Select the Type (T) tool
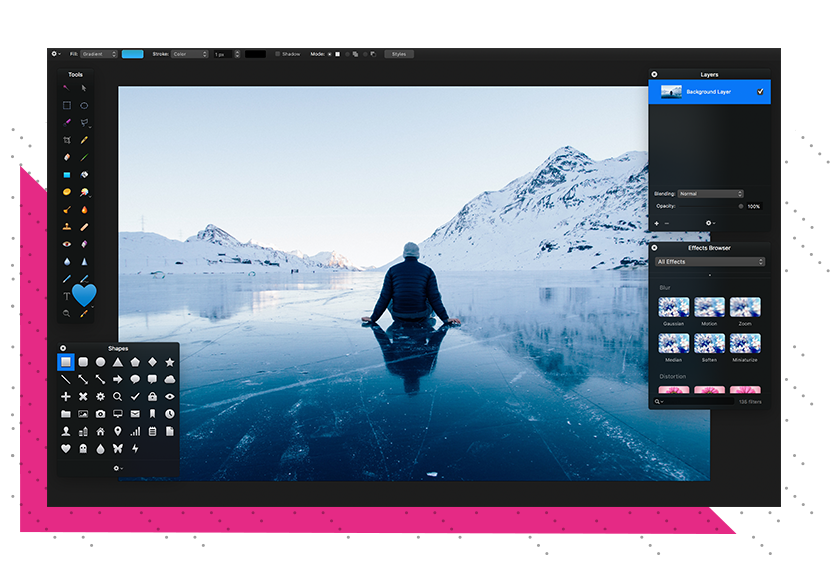The width and height of the screenshot is (840, 580). click(67, 297)
